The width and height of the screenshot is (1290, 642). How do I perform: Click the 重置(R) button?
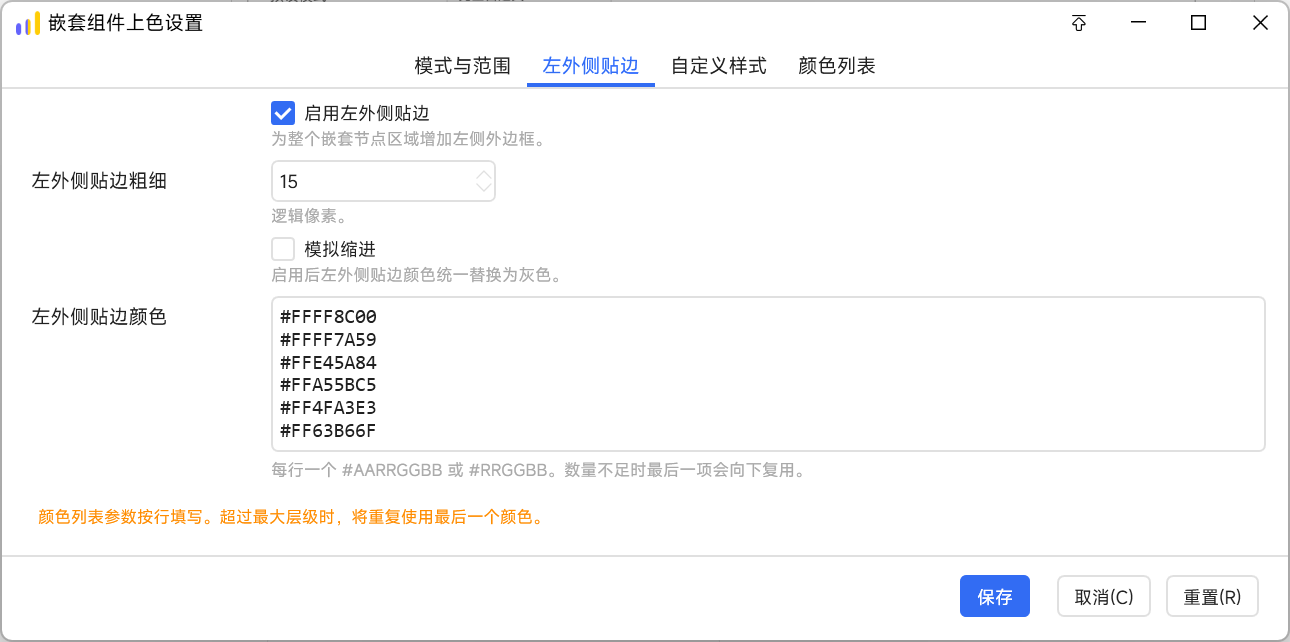(x=1212, y=597)
